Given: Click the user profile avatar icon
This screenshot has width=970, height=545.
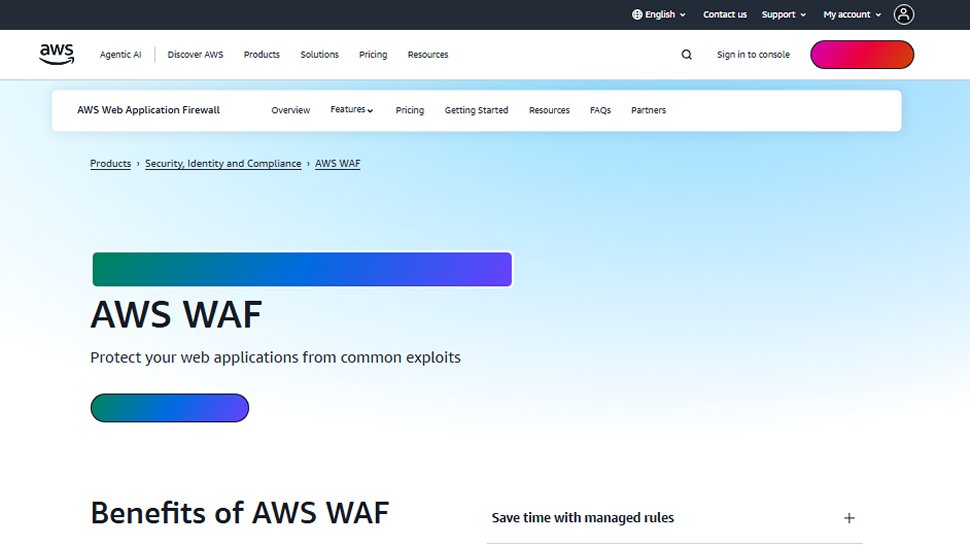Looking at the screenshot, I should (x=904, y=14).
